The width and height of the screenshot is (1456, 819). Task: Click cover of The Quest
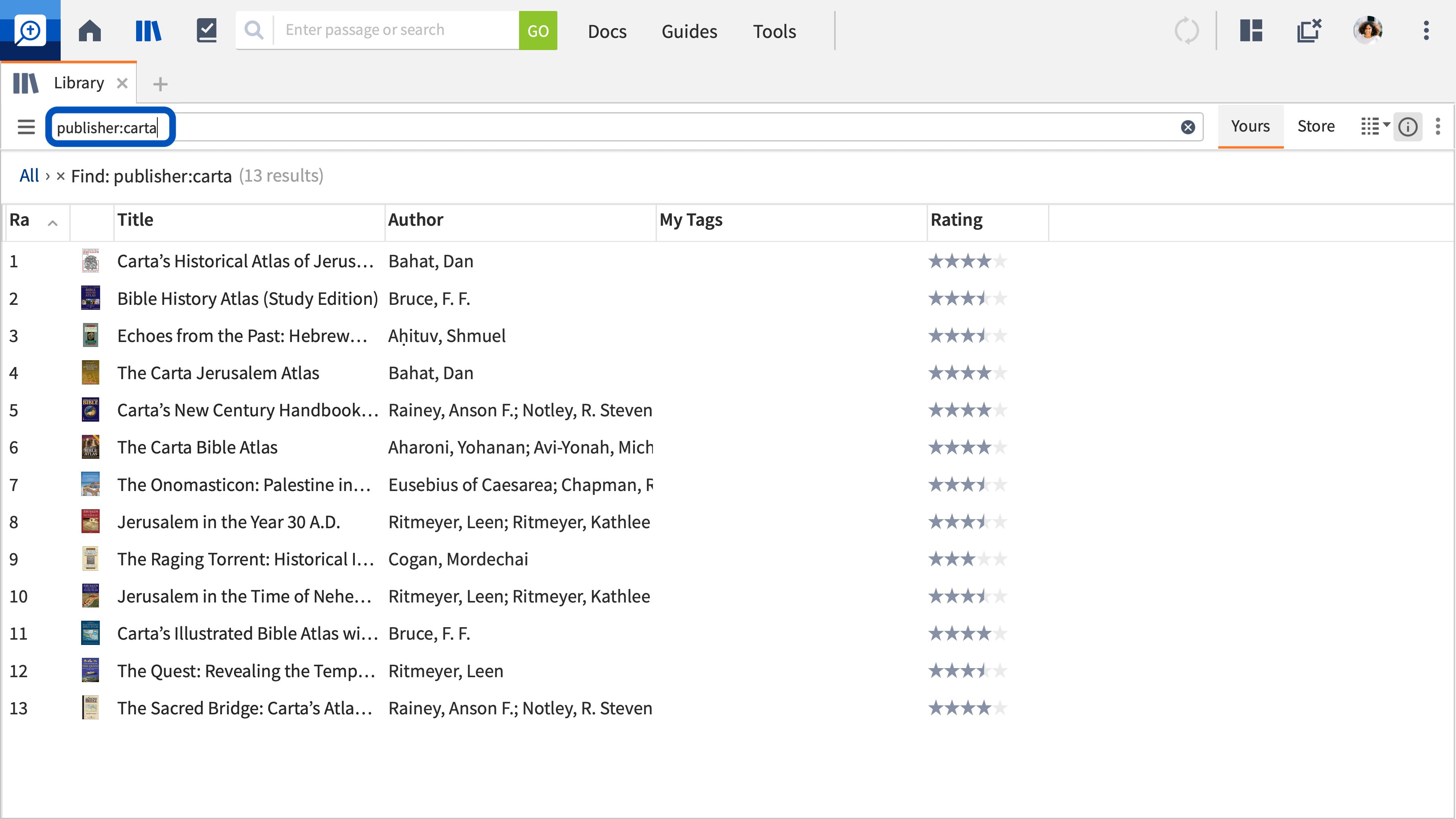[91, 671]
